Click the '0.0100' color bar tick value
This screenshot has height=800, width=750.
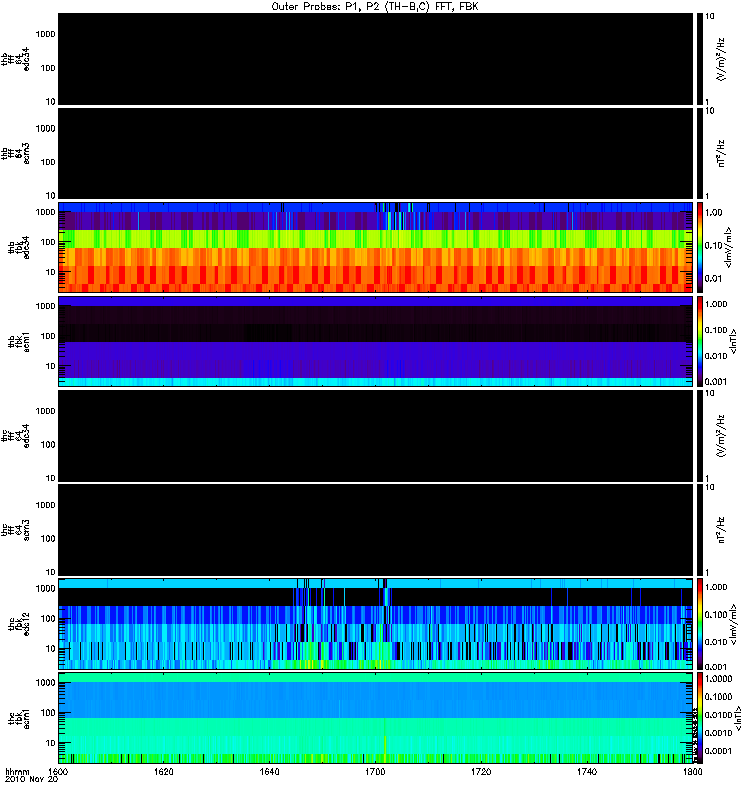[x=718, y=715]
